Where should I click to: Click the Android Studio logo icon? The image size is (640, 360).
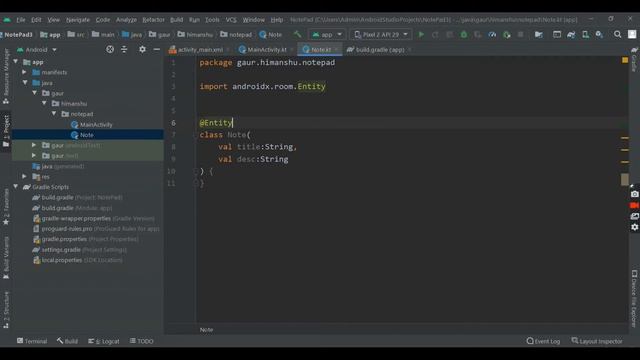7,20
